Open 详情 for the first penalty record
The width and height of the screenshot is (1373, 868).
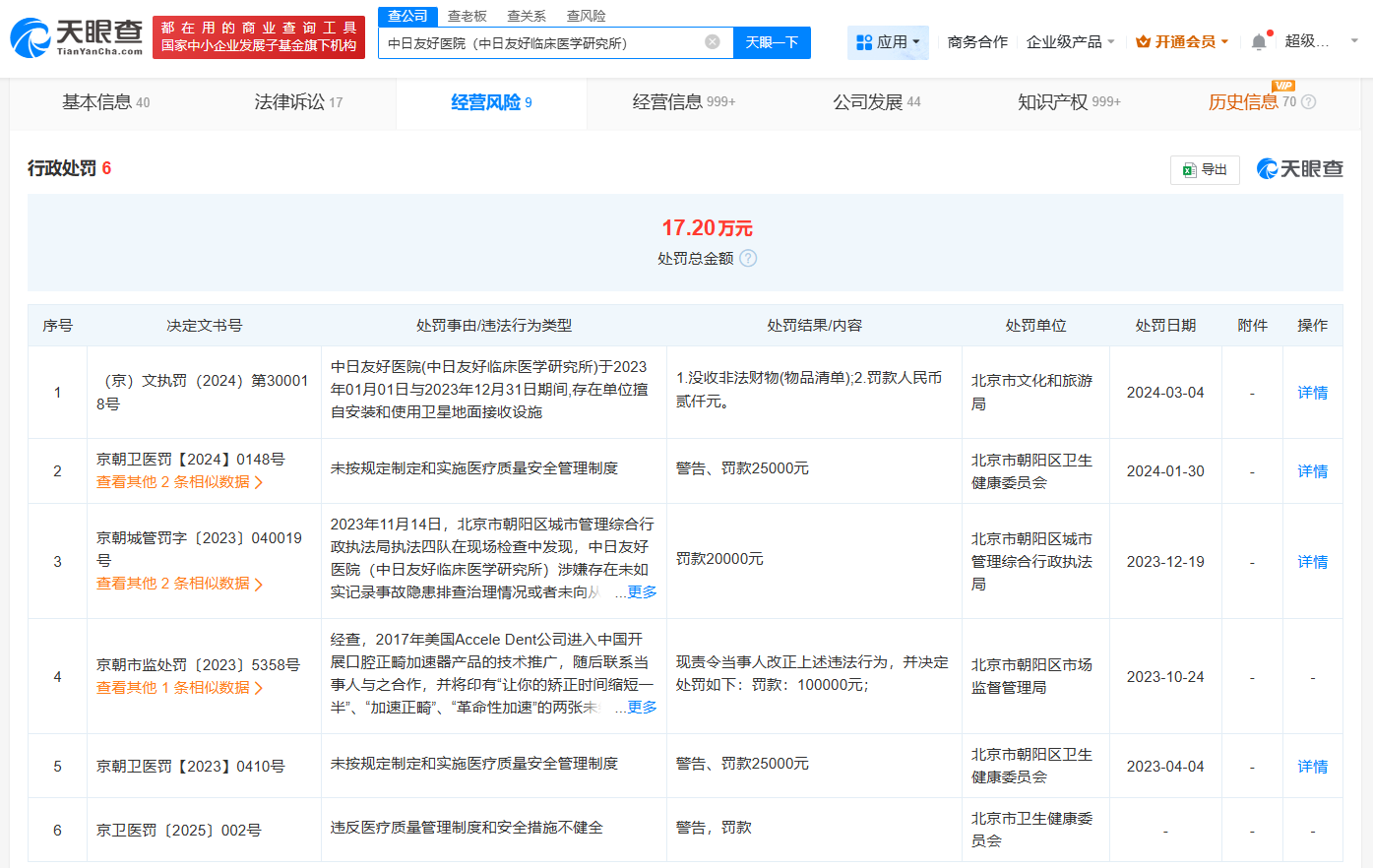[x=1312, y=392]
